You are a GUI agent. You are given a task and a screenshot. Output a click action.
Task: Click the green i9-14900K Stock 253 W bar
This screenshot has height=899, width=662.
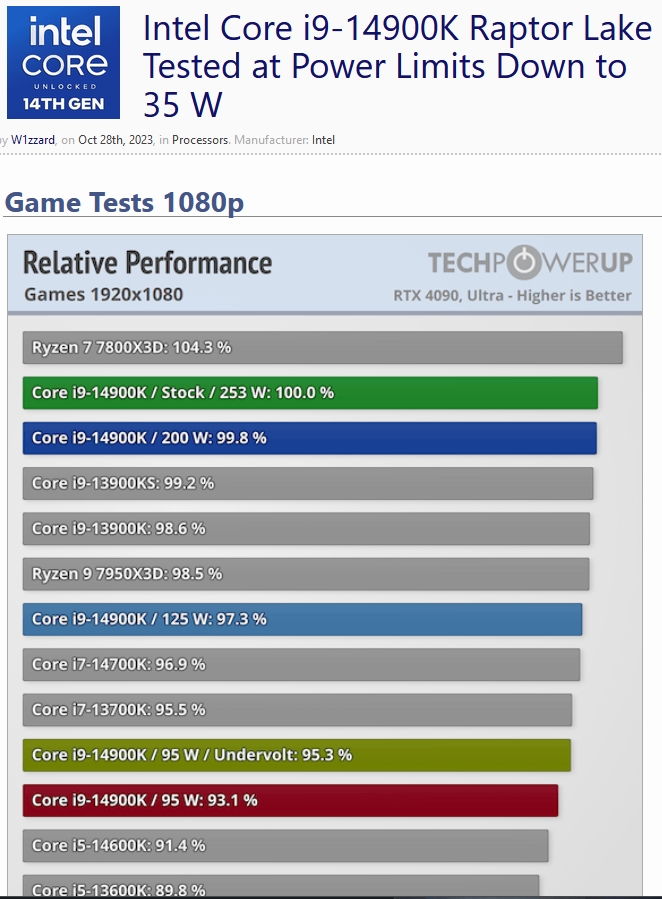[310, 393]
